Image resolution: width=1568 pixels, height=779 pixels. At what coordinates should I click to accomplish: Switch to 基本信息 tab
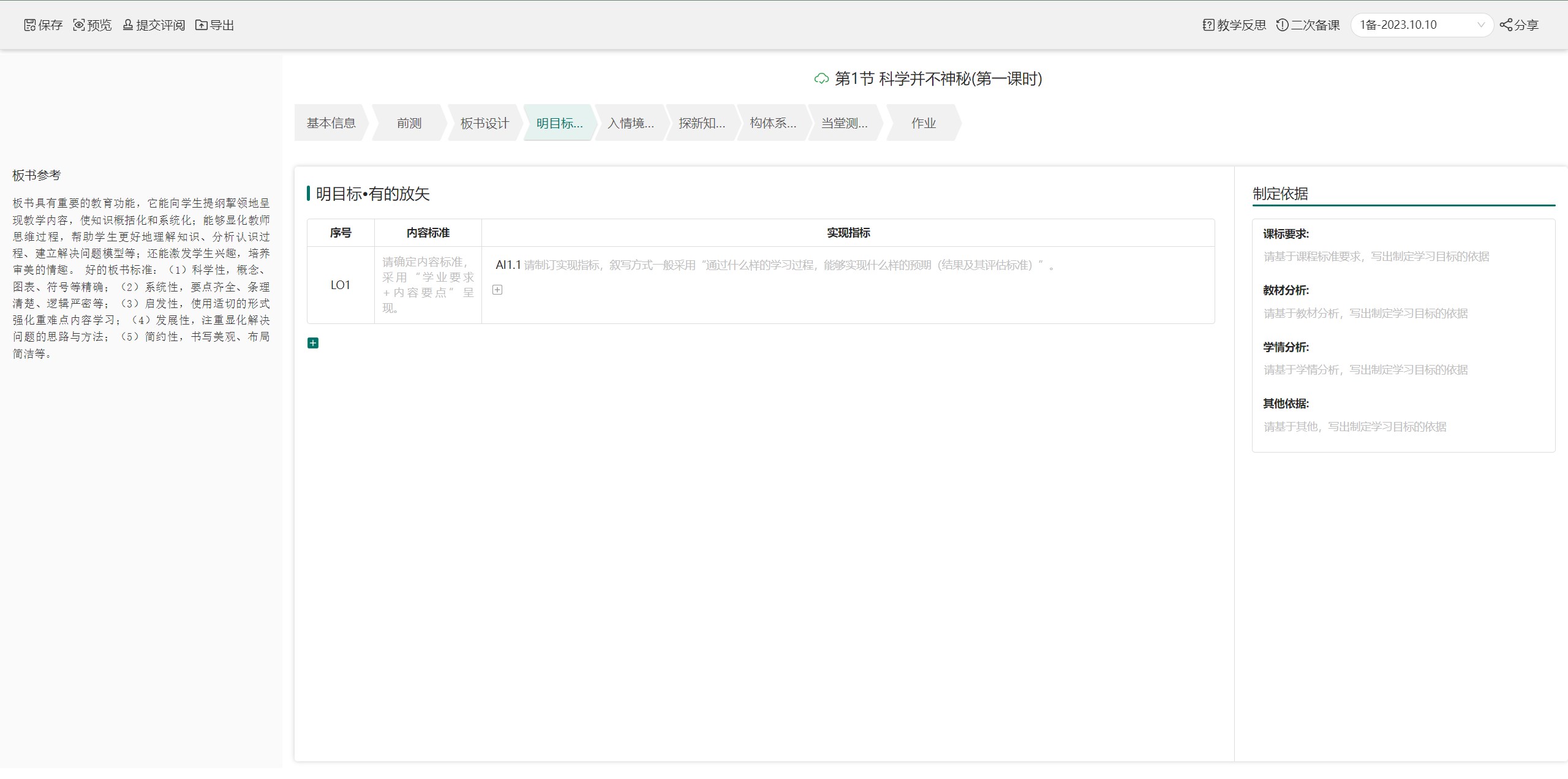point(331,123)
